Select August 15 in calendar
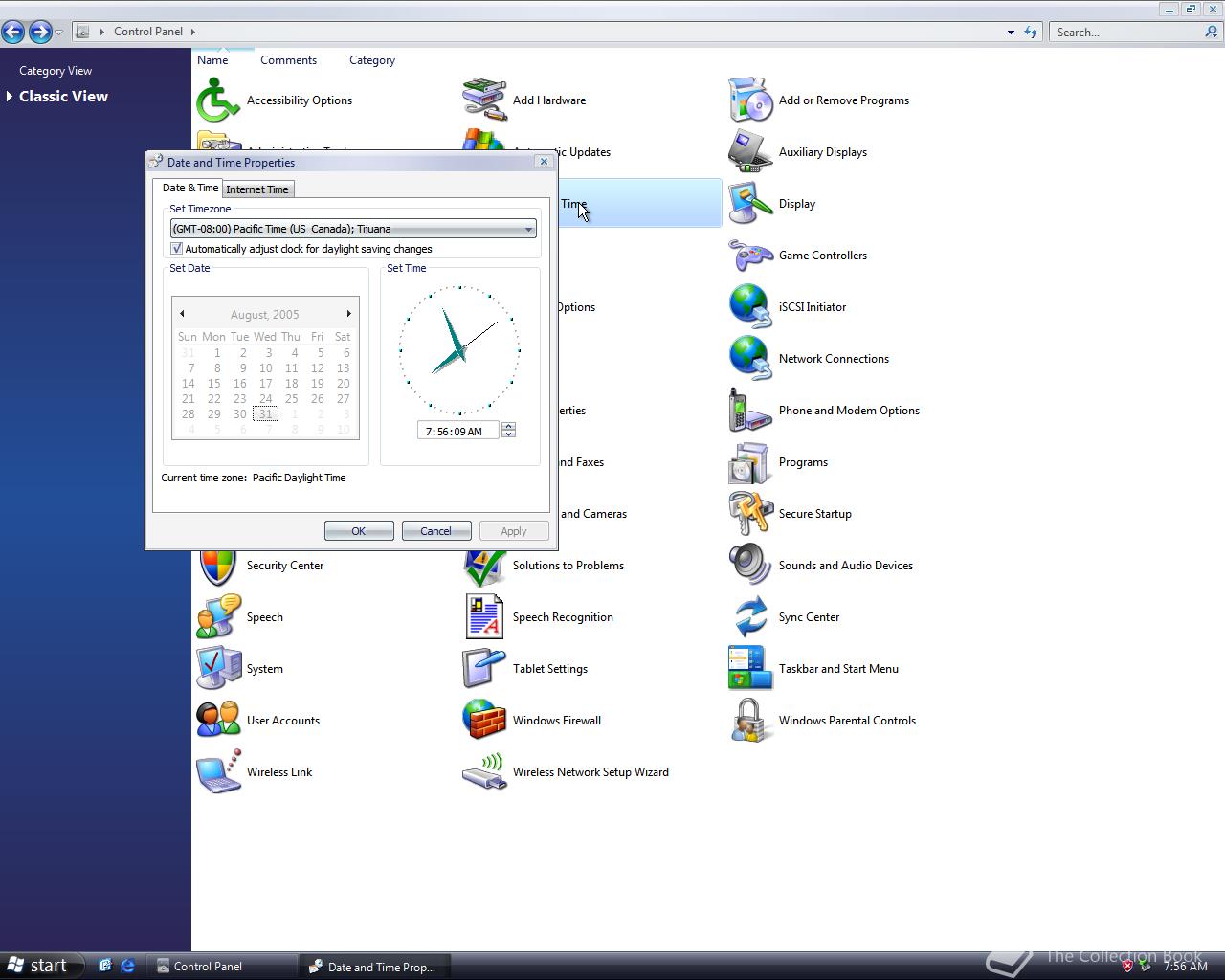Screen dimensions: 1225x980 coord(213,383)
